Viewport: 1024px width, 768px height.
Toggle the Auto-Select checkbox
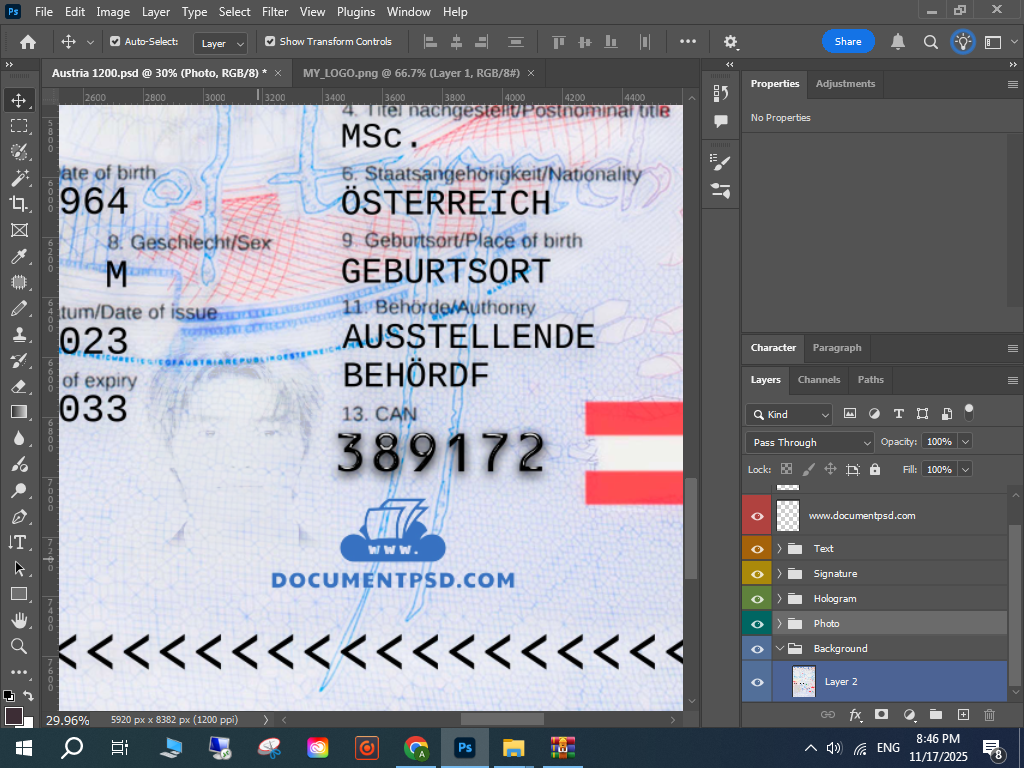(x=115, y=42)
